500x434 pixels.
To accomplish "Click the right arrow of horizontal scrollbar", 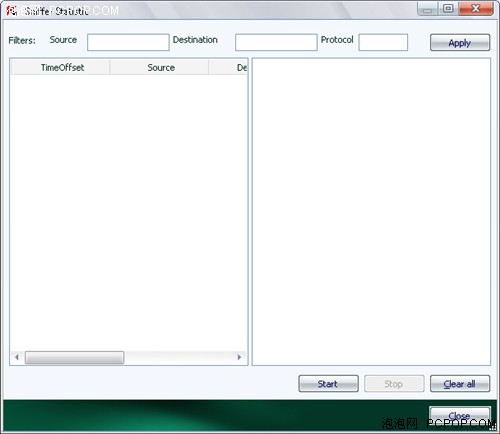I will [239, 357].
